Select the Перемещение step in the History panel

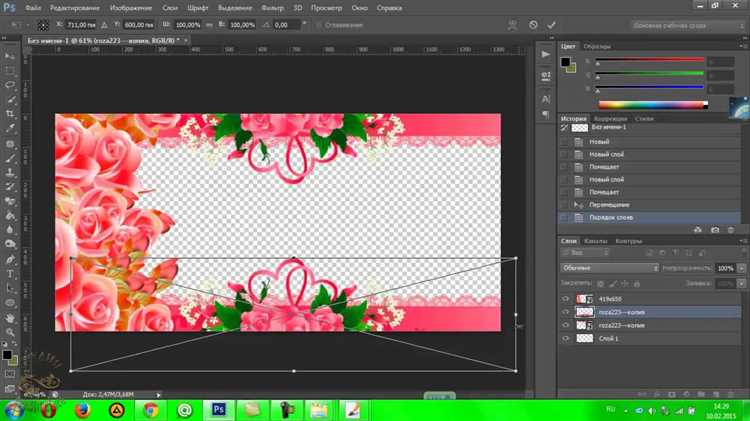click(609, 204)
